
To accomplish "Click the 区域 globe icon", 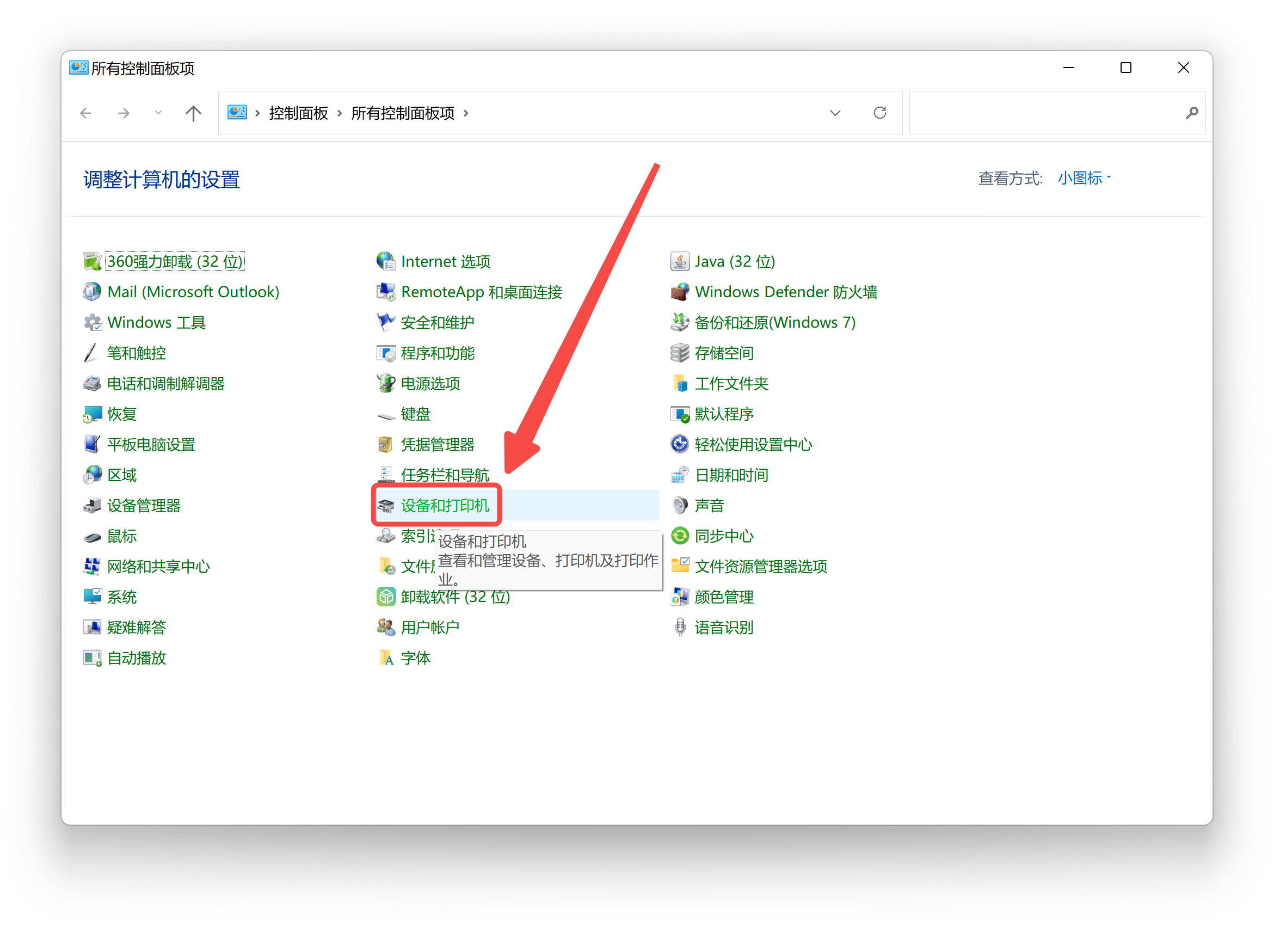I will (x=92, y=475).
